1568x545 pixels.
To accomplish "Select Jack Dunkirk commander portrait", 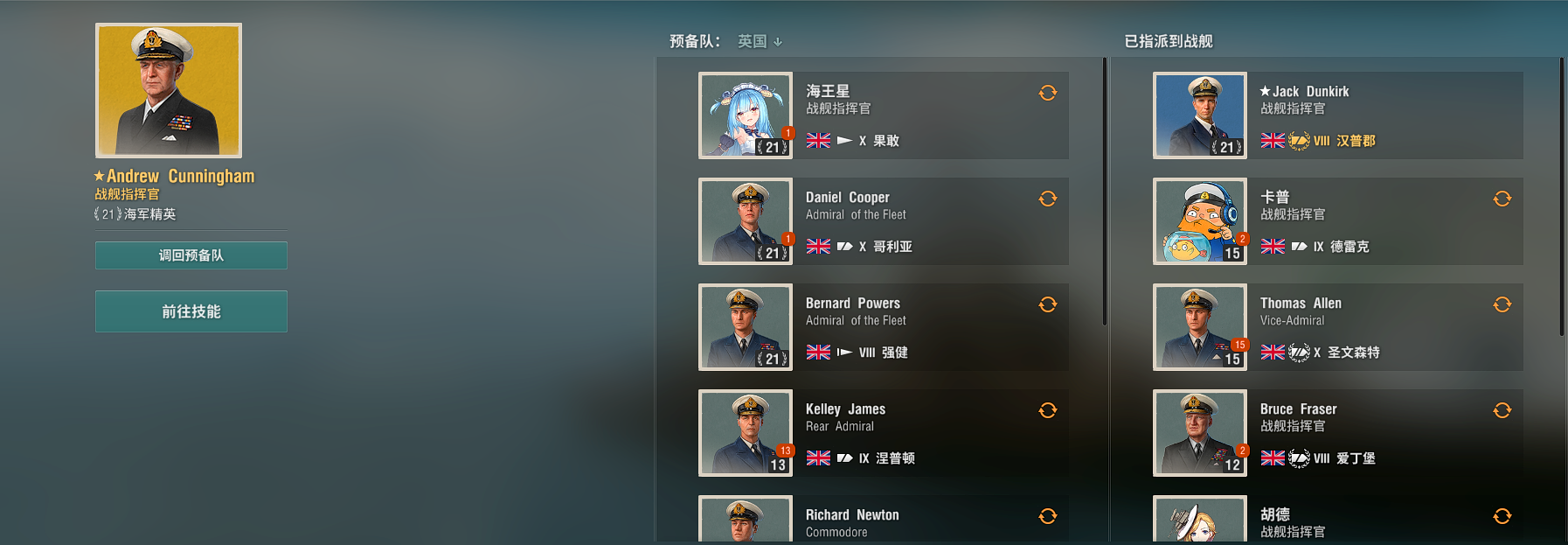I will coord(1200,115).
